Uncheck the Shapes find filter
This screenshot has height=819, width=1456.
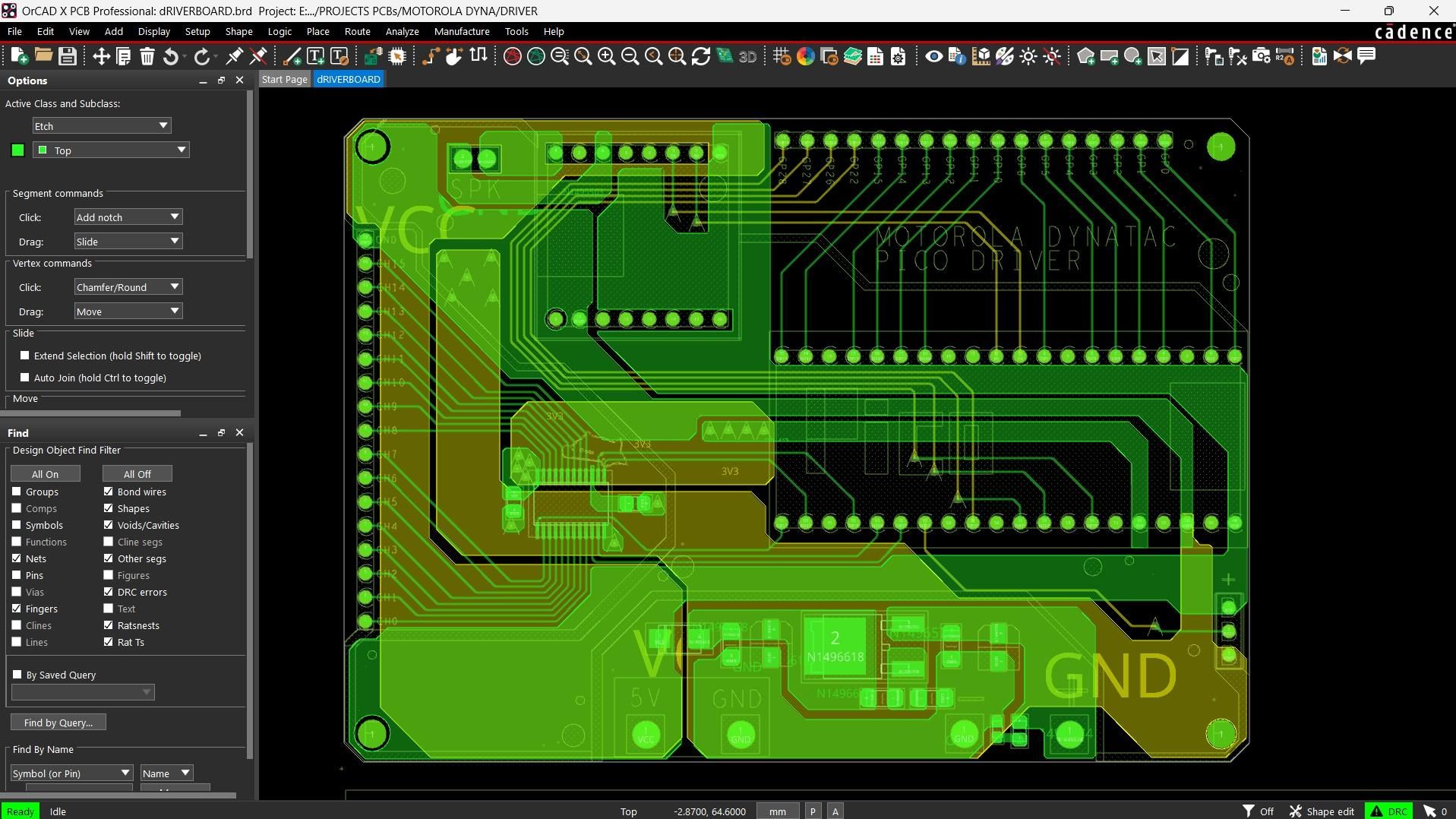click(x=109, y=508)
